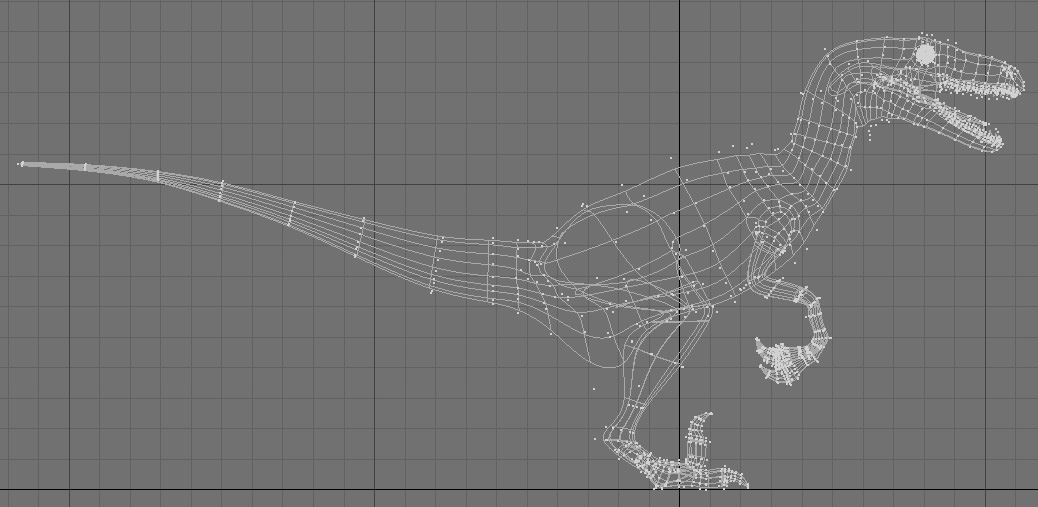Click the tip of the raptor's tail
Image resolution: width=1038 pixels, height=507 pixels.
pyautogui.click(x=22, y=163)
